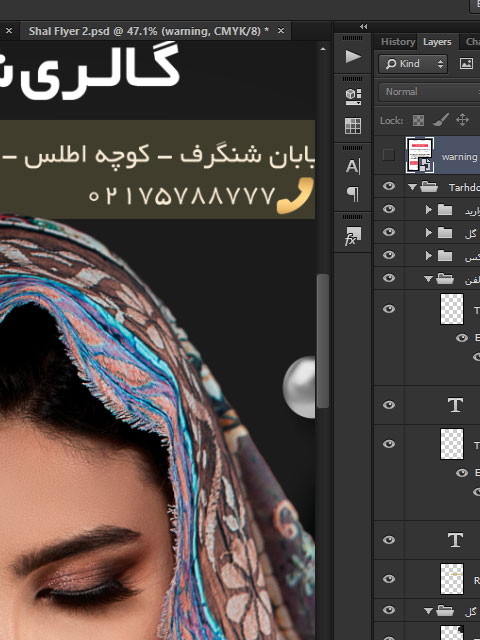The height and width of the screenshot is (640, 480).
Task: Click the canvas vertical scrollbar thumb
Action: (x=322, y=341)
